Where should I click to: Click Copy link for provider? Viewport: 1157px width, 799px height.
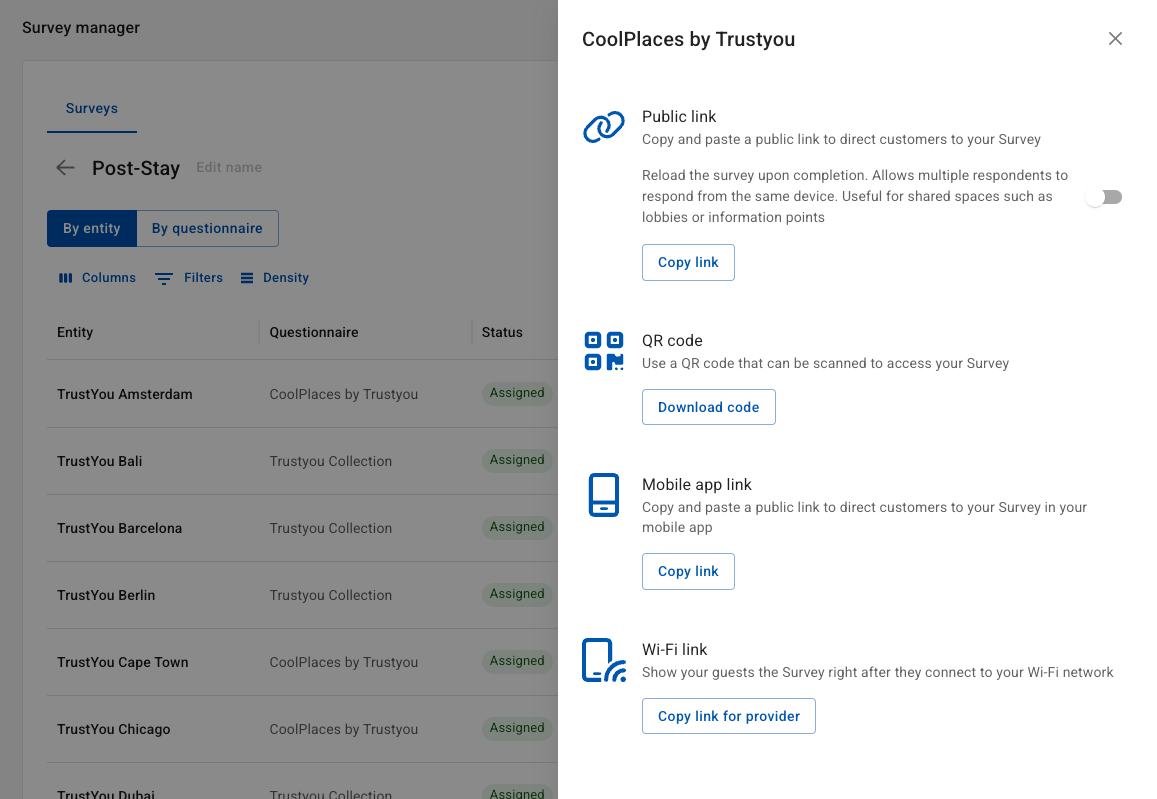(x=728, y=716)
